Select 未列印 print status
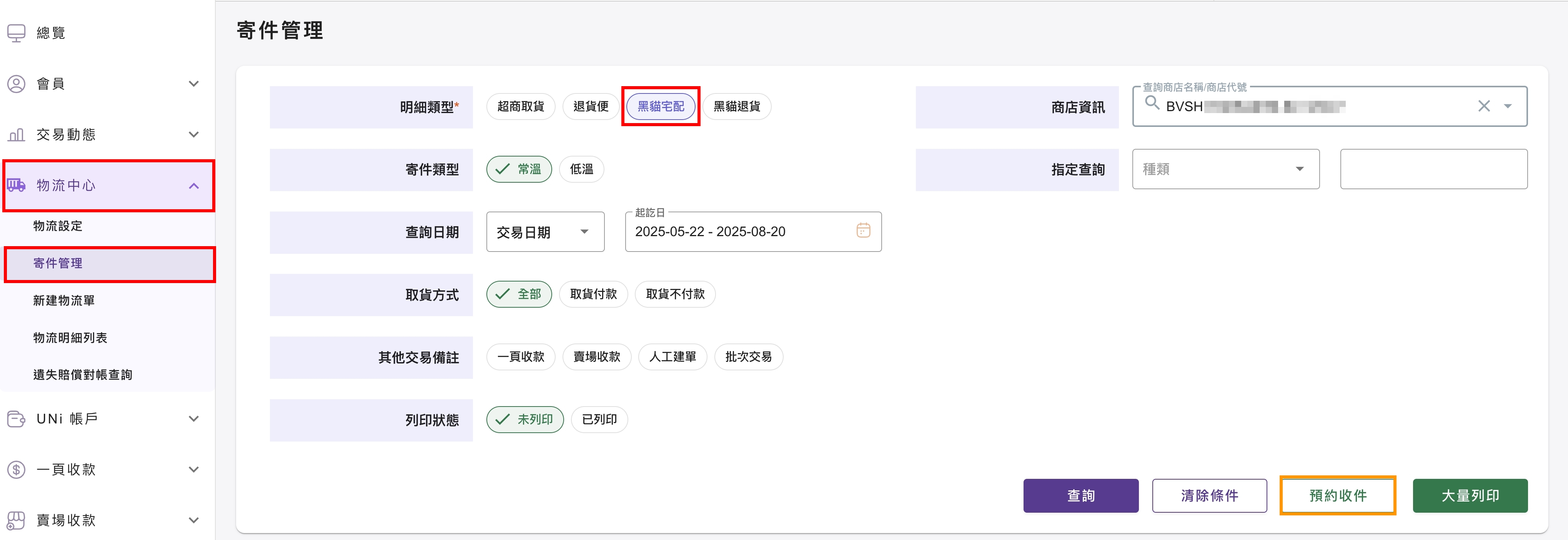1568x540 pixels. [x=525, y=420]
